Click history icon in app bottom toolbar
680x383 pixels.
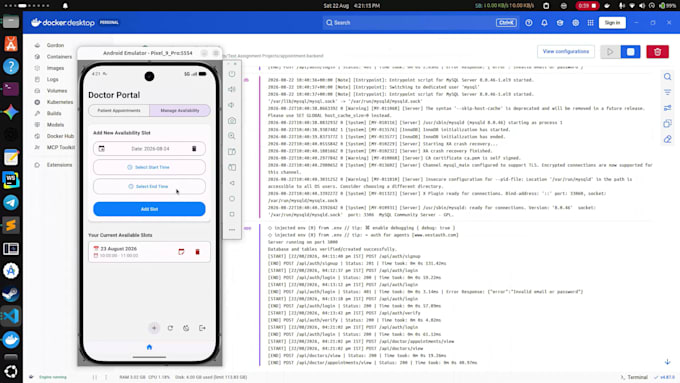click(186, 328)
